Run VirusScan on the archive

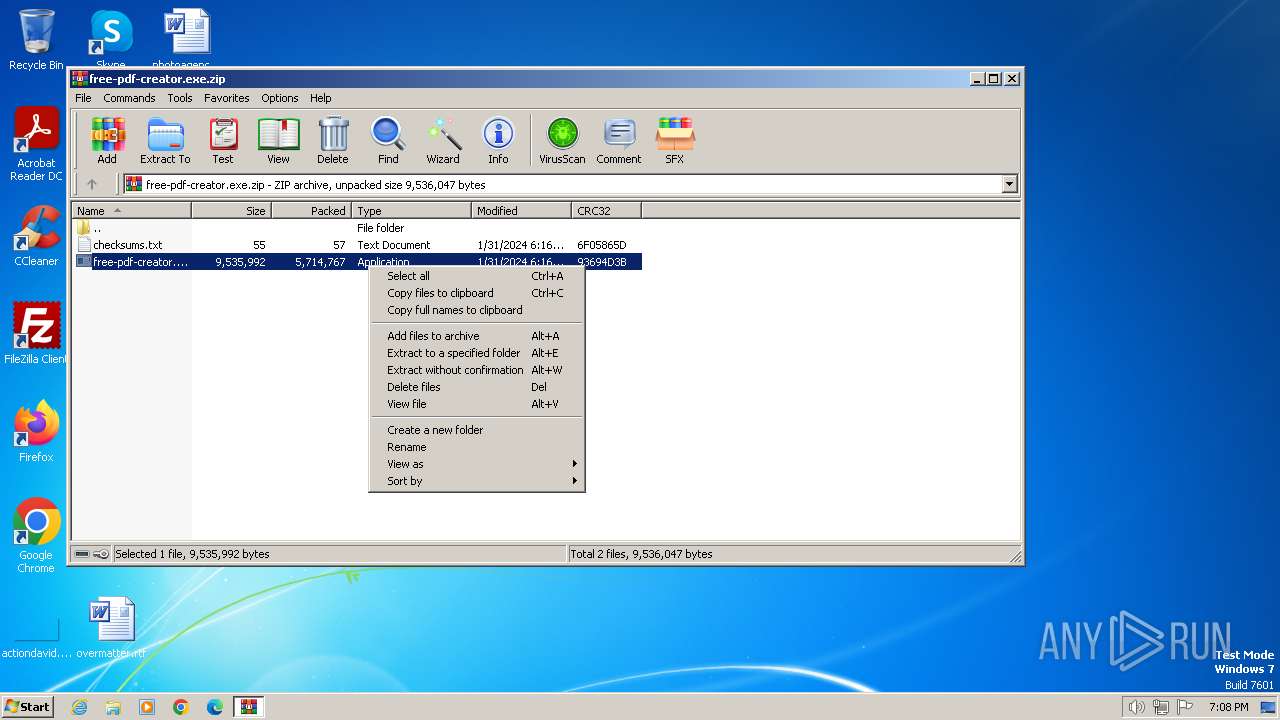click(562, 140)
